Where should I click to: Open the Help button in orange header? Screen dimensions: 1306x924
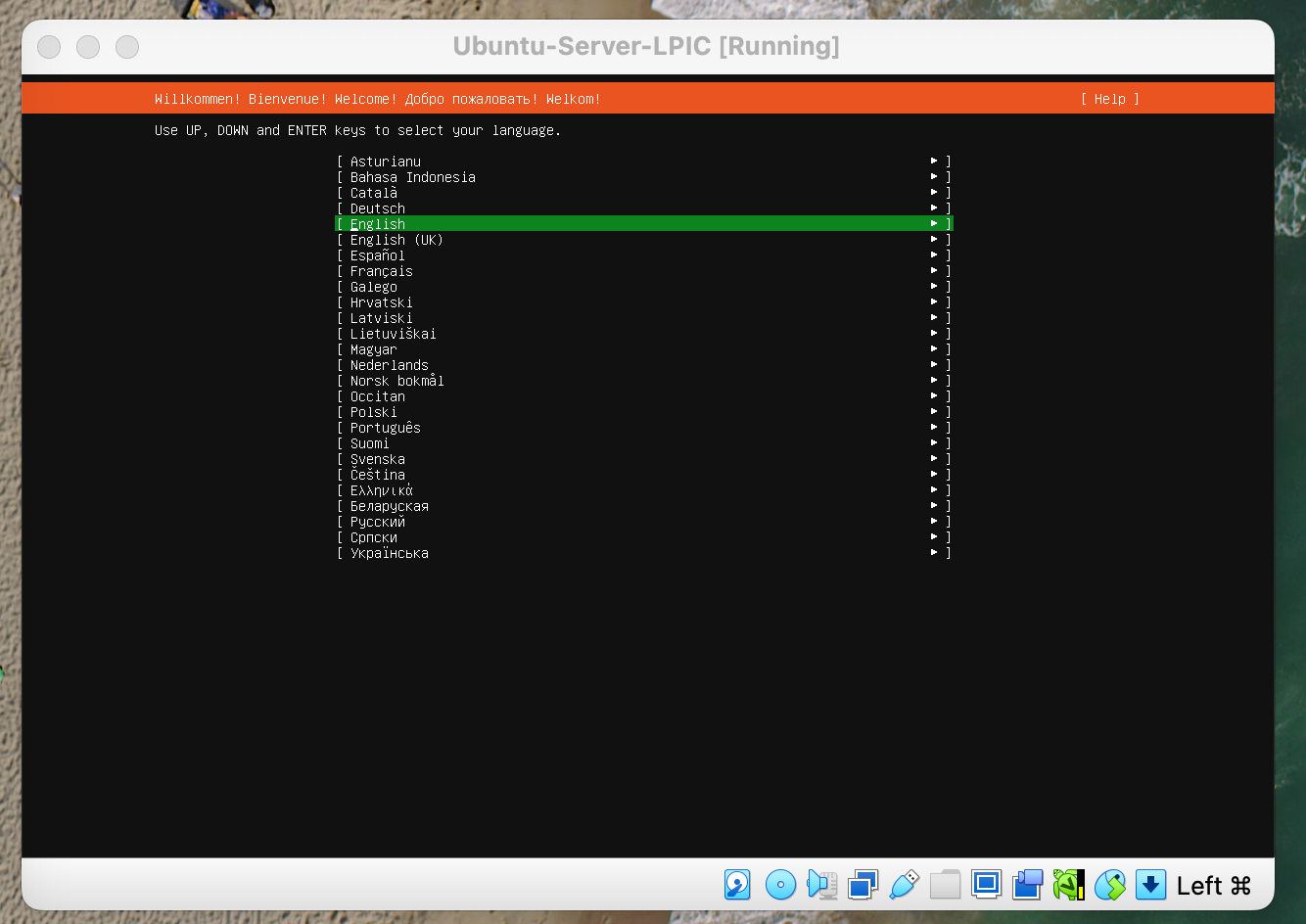1110,99
